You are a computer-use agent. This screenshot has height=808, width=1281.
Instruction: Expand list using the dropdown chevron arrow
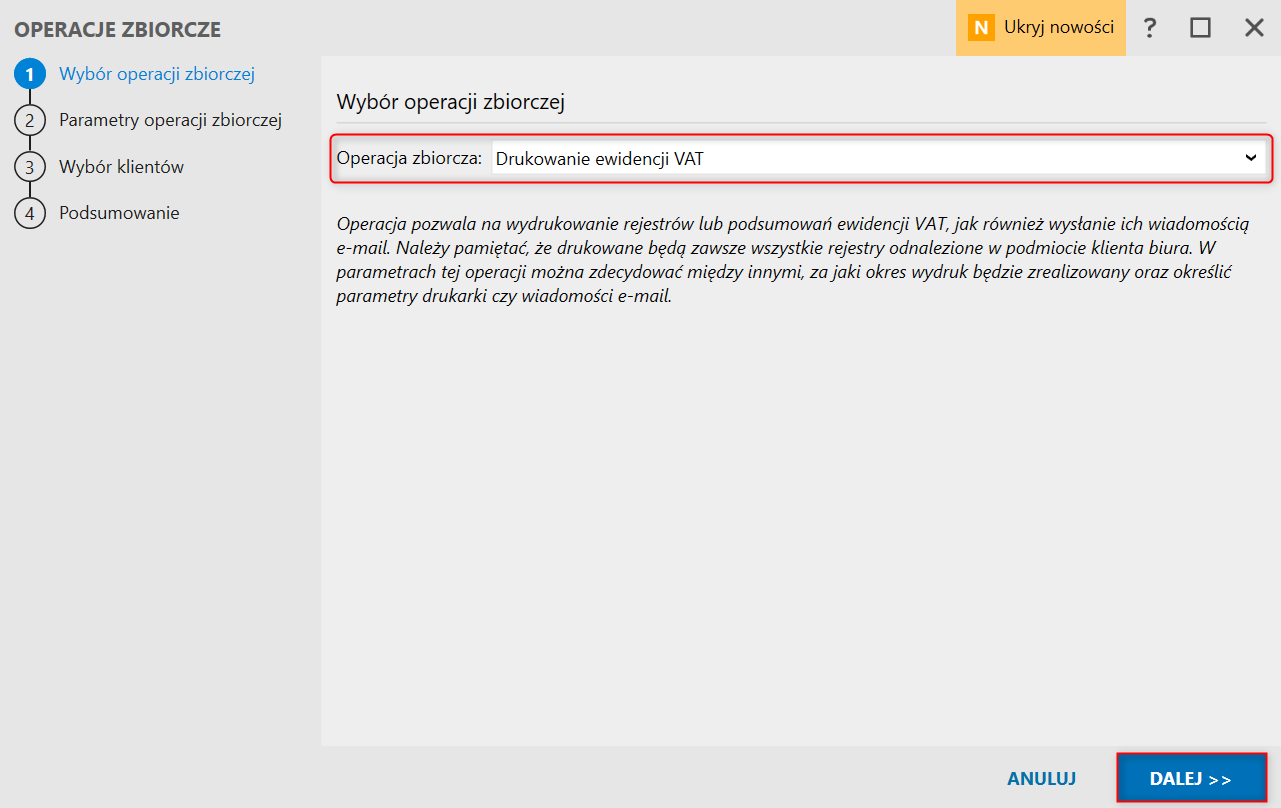(1250, 158)
